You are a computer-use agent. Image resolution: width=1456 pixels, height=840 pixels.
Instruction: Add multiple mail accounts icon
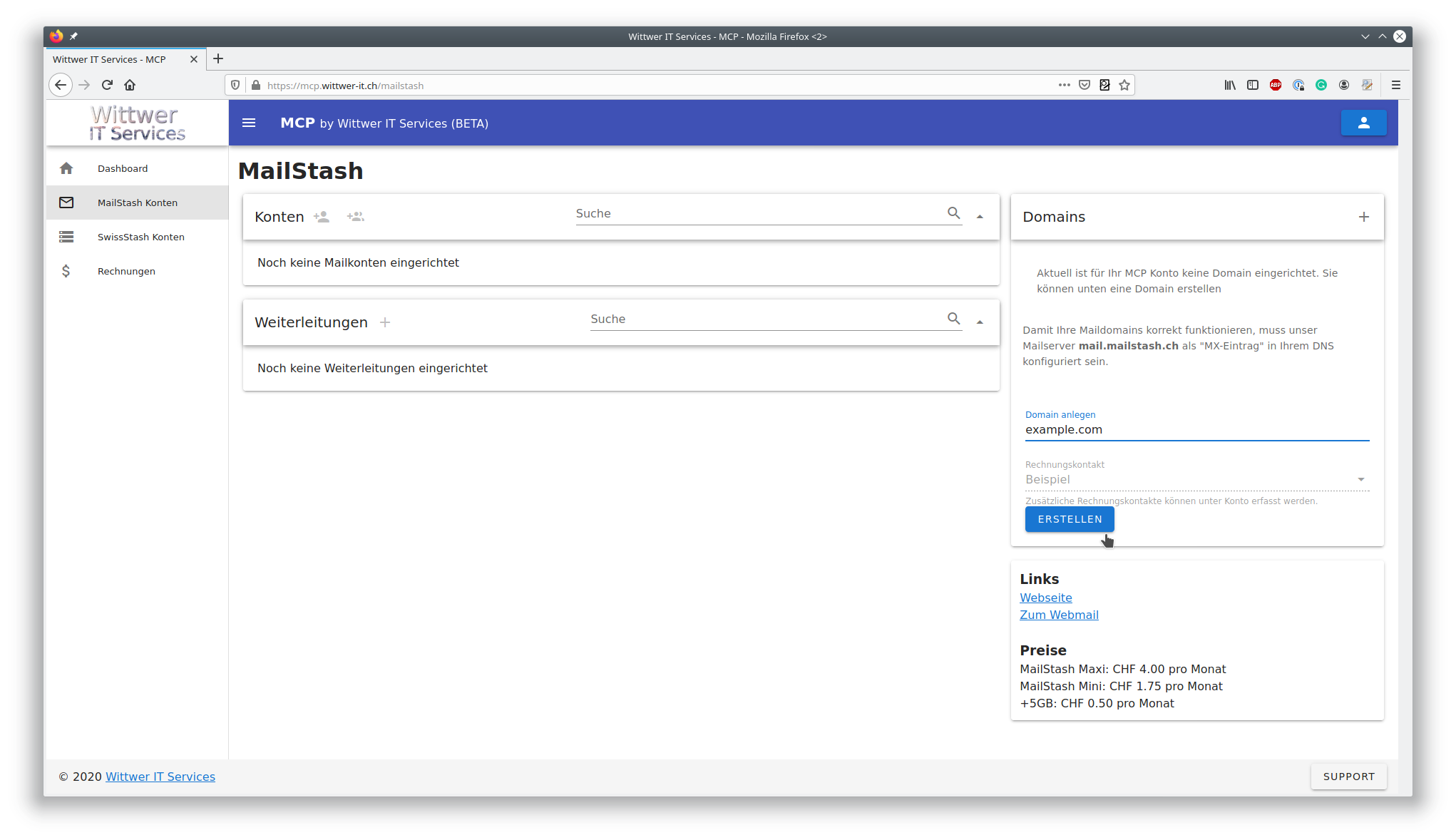[x=356, y=217]
